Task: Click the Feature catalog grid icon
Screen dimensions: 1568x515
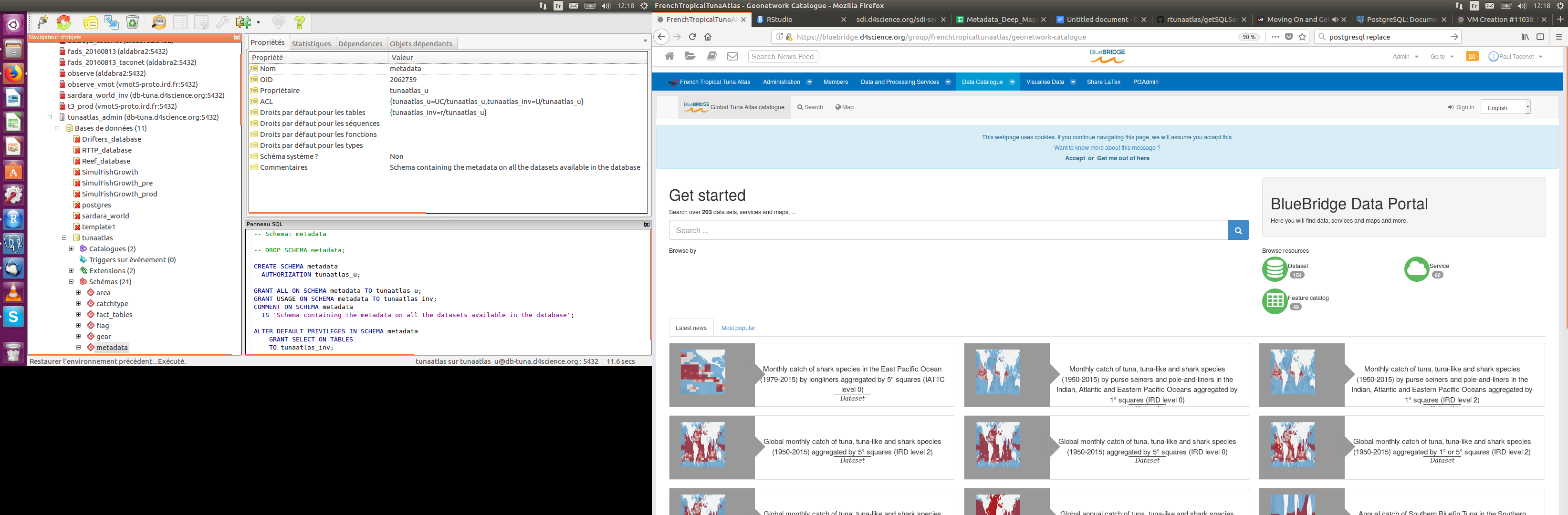Action: pyautogui.click(x=1274, y=301)
